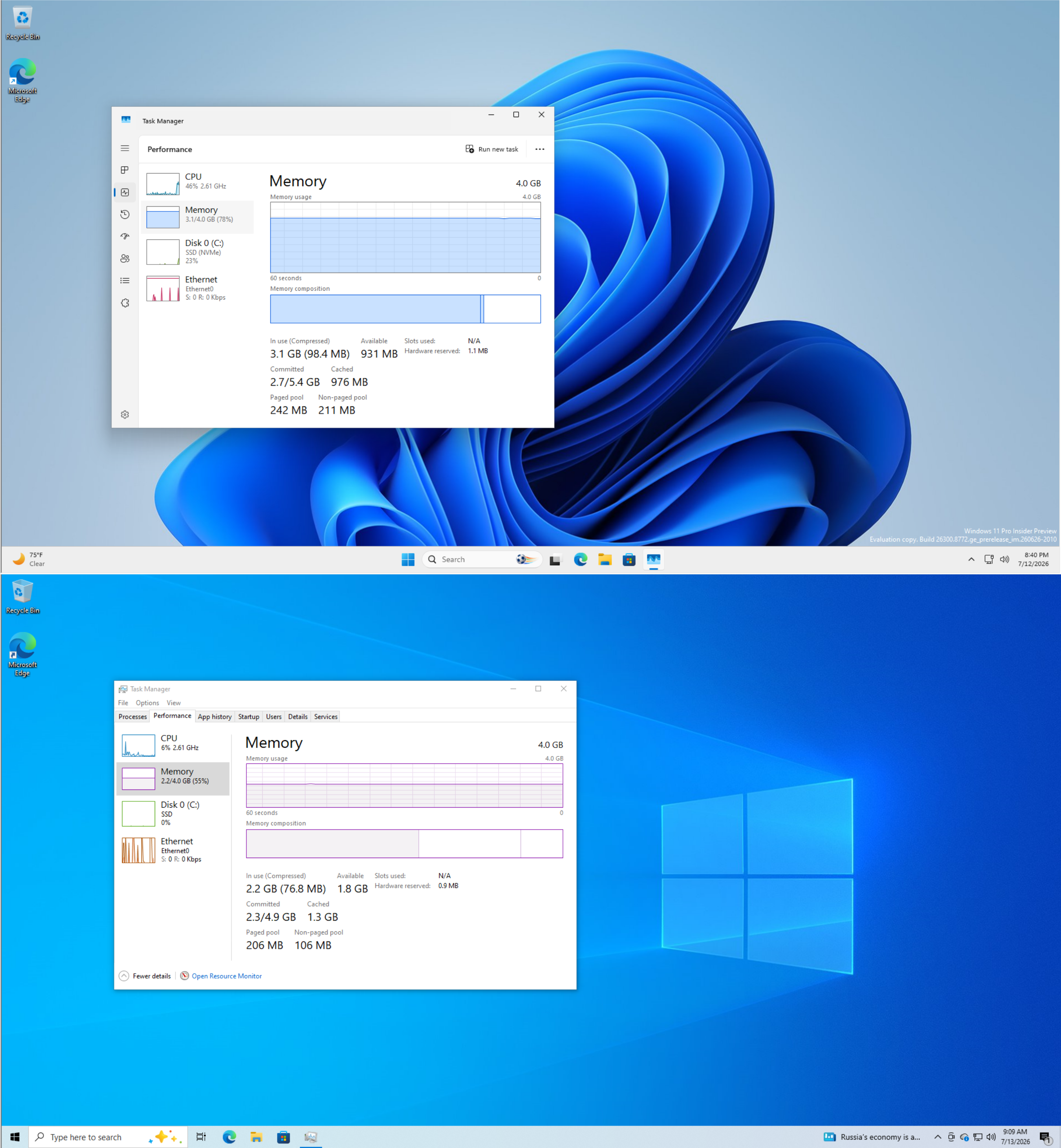This screenshot has height=1148, width=1061.
Task: Click the 1.8 GB Available value
Action: tap(352, 888)
